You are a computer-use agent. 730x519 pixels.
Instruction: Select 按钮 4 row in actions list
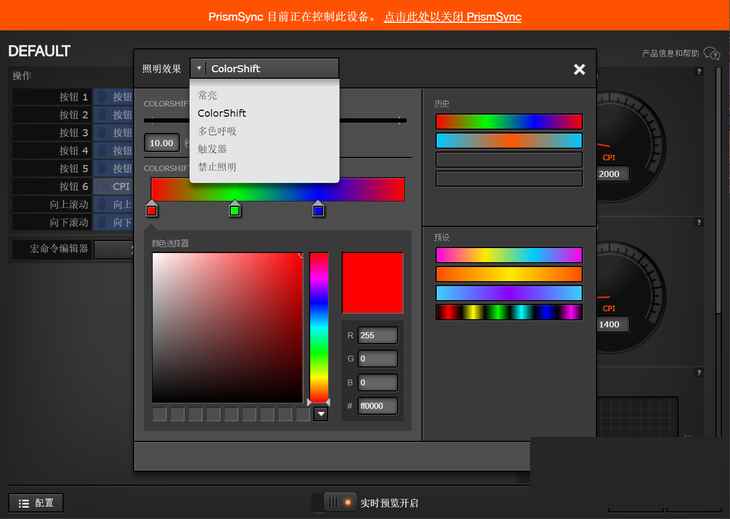click(x=72, y=151)
